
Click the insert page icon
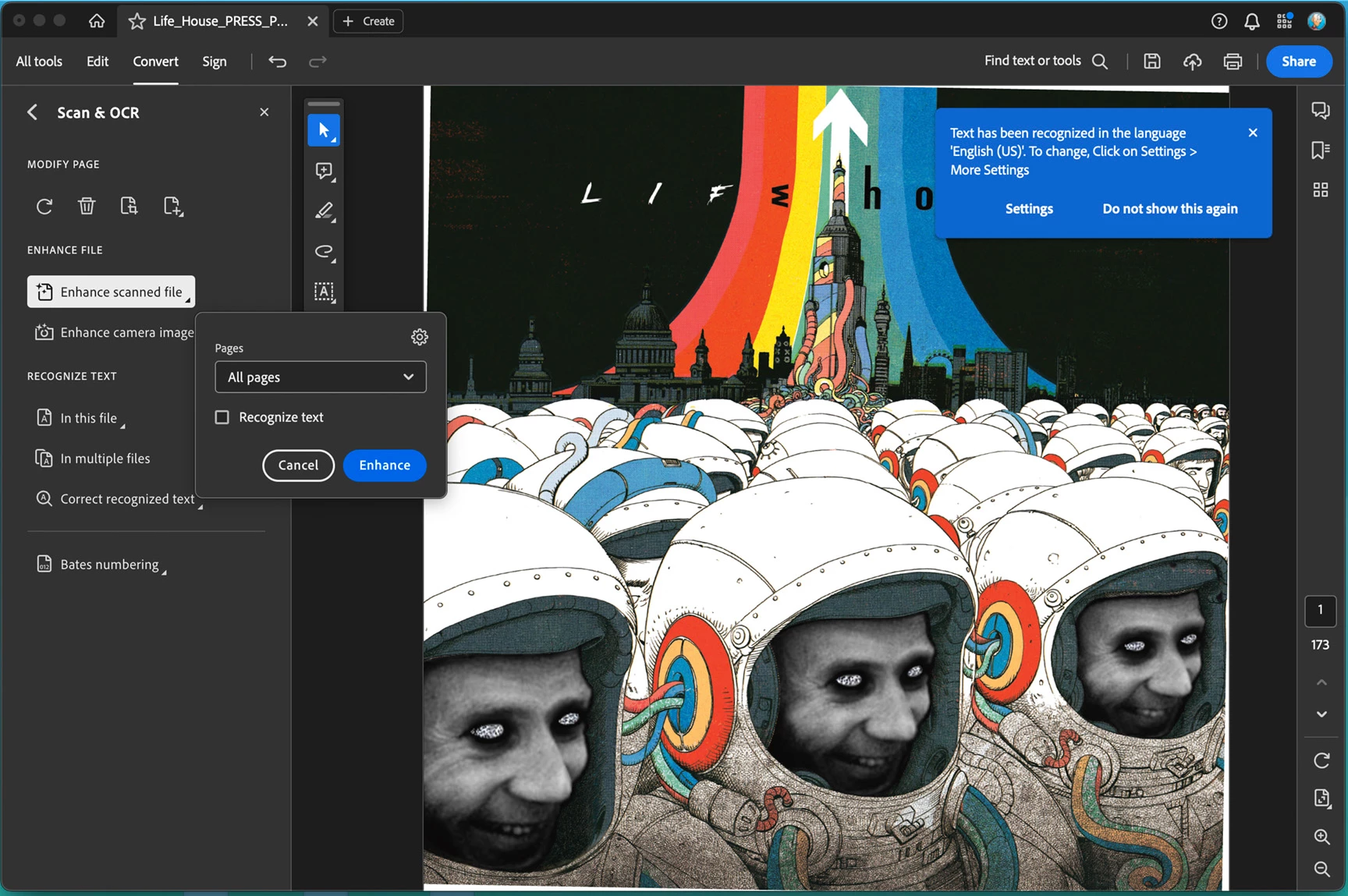click(x=172, y=206)
